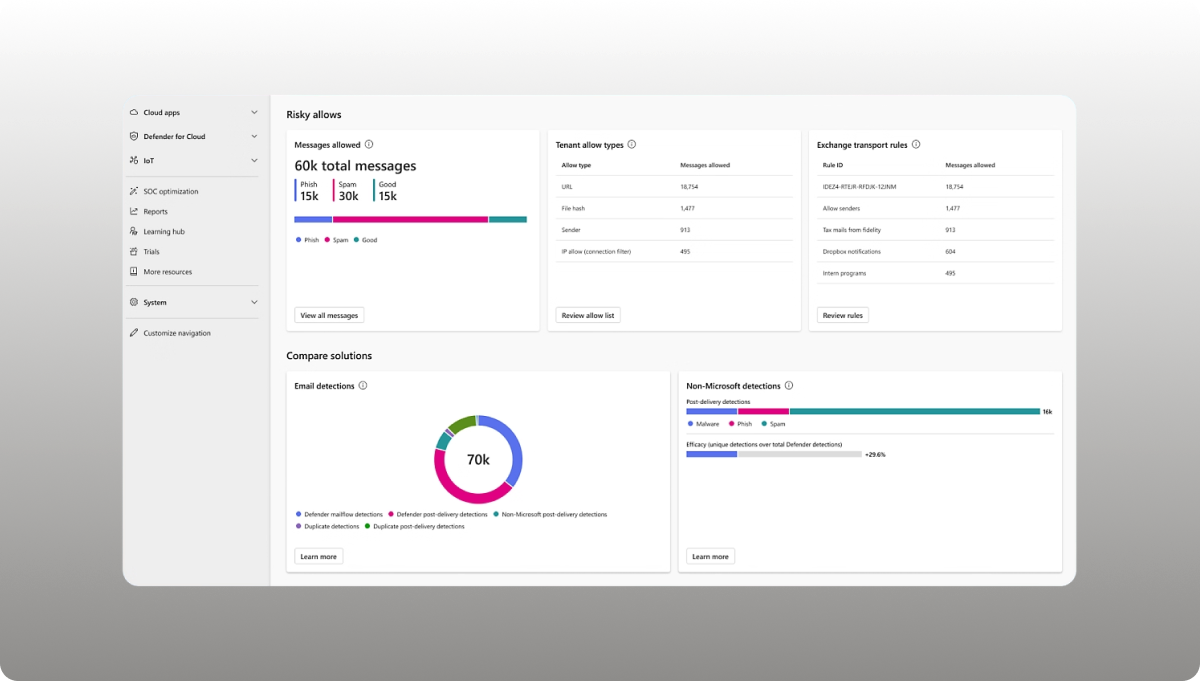Click the Customize navigation pencil icon

coord(134,333)
